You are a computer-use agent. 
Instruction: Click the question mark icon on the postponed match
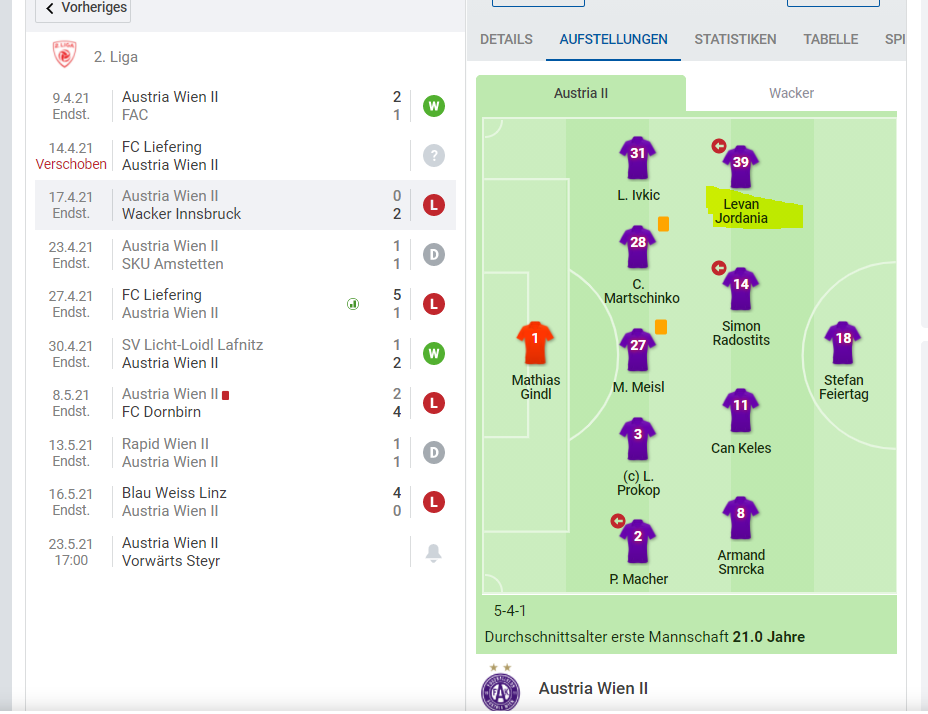coord(434,156)
